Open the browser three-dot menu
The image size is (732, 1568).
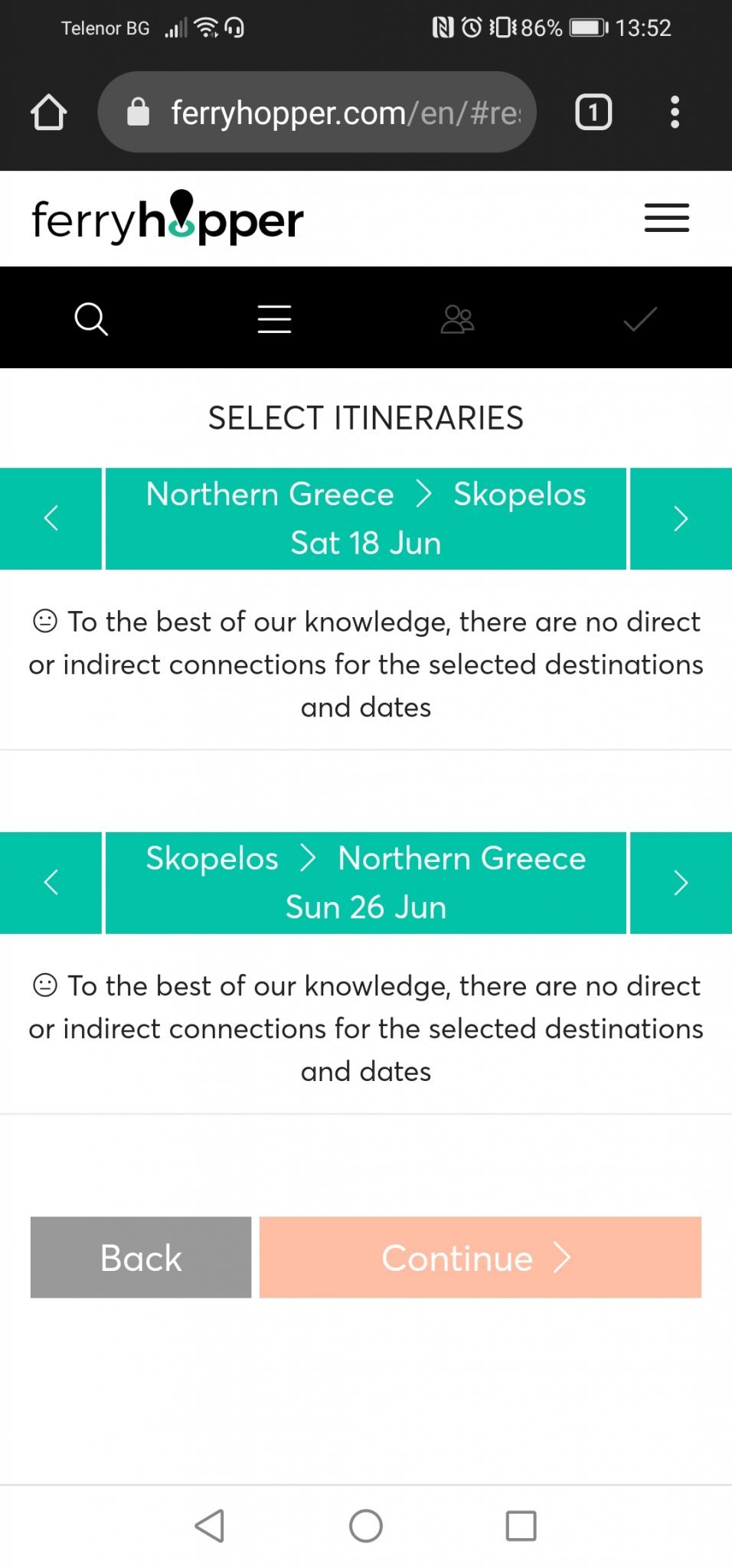coord(675,113)
